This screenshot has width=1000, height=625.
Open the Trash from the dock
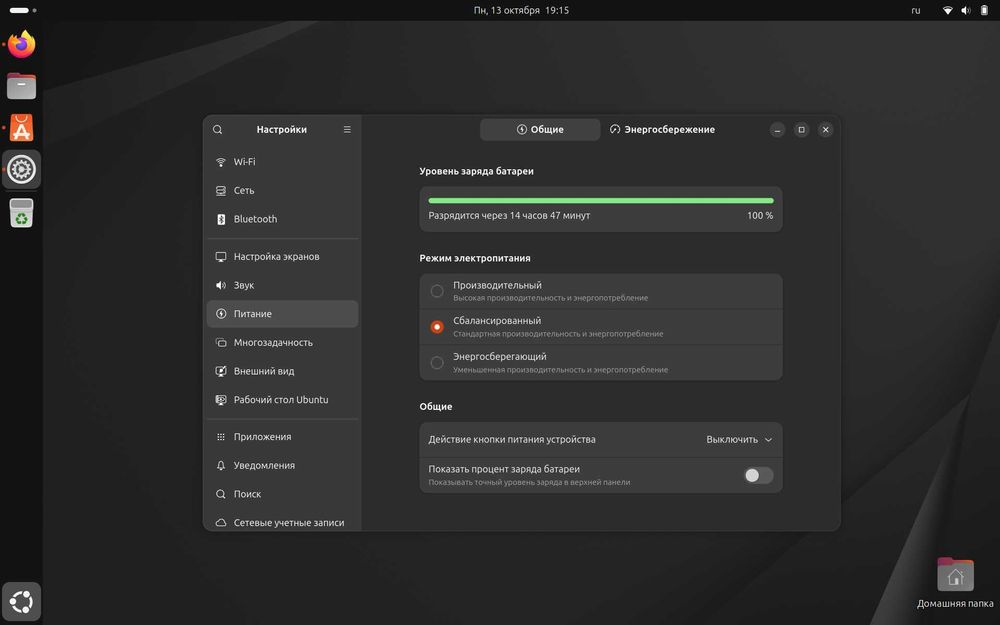pos(22,213)
